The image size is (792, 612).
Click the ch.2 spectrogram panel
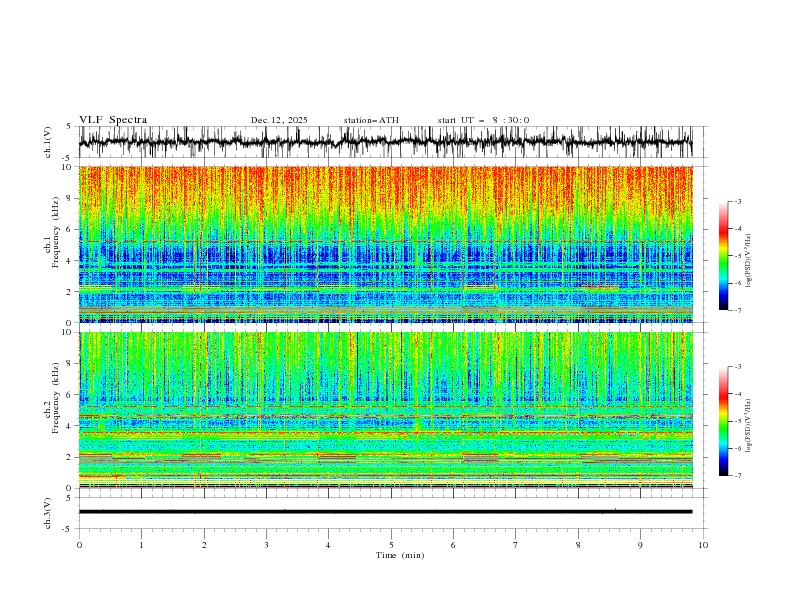(x=385, y=410)
